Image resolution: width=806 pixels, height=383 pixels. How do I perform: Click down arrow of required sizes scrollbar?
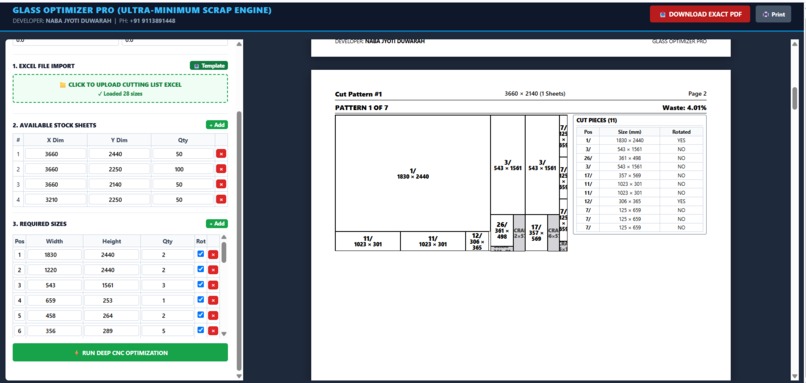click(x=224, y=334)
